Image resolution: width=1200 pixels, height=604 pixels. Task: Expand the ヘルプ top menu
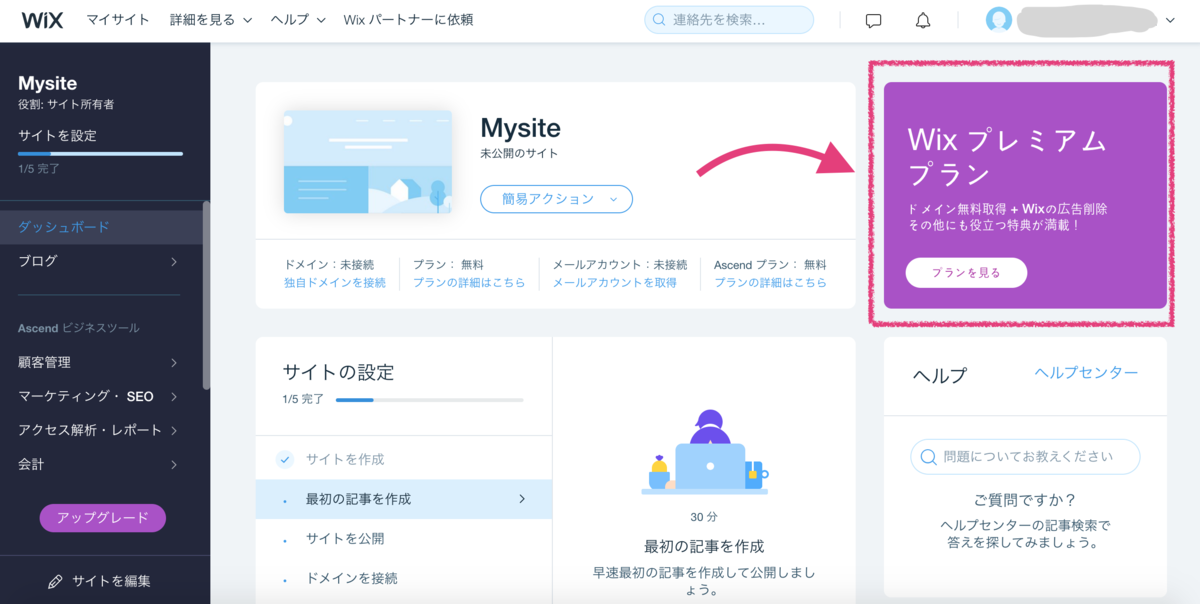coord(299,20)
